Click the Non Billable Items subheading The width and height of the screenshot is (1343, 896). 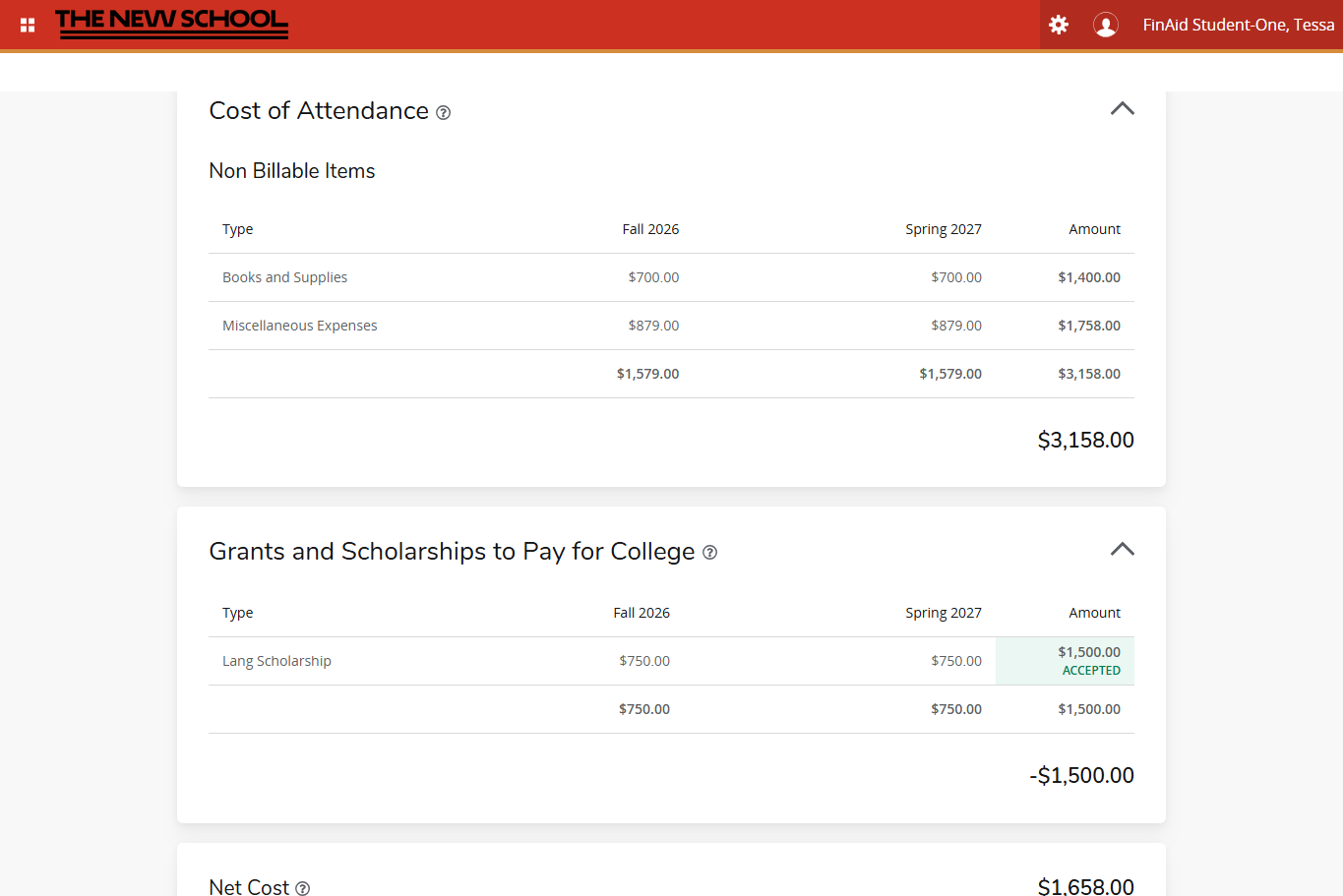[x=292, y=171]
